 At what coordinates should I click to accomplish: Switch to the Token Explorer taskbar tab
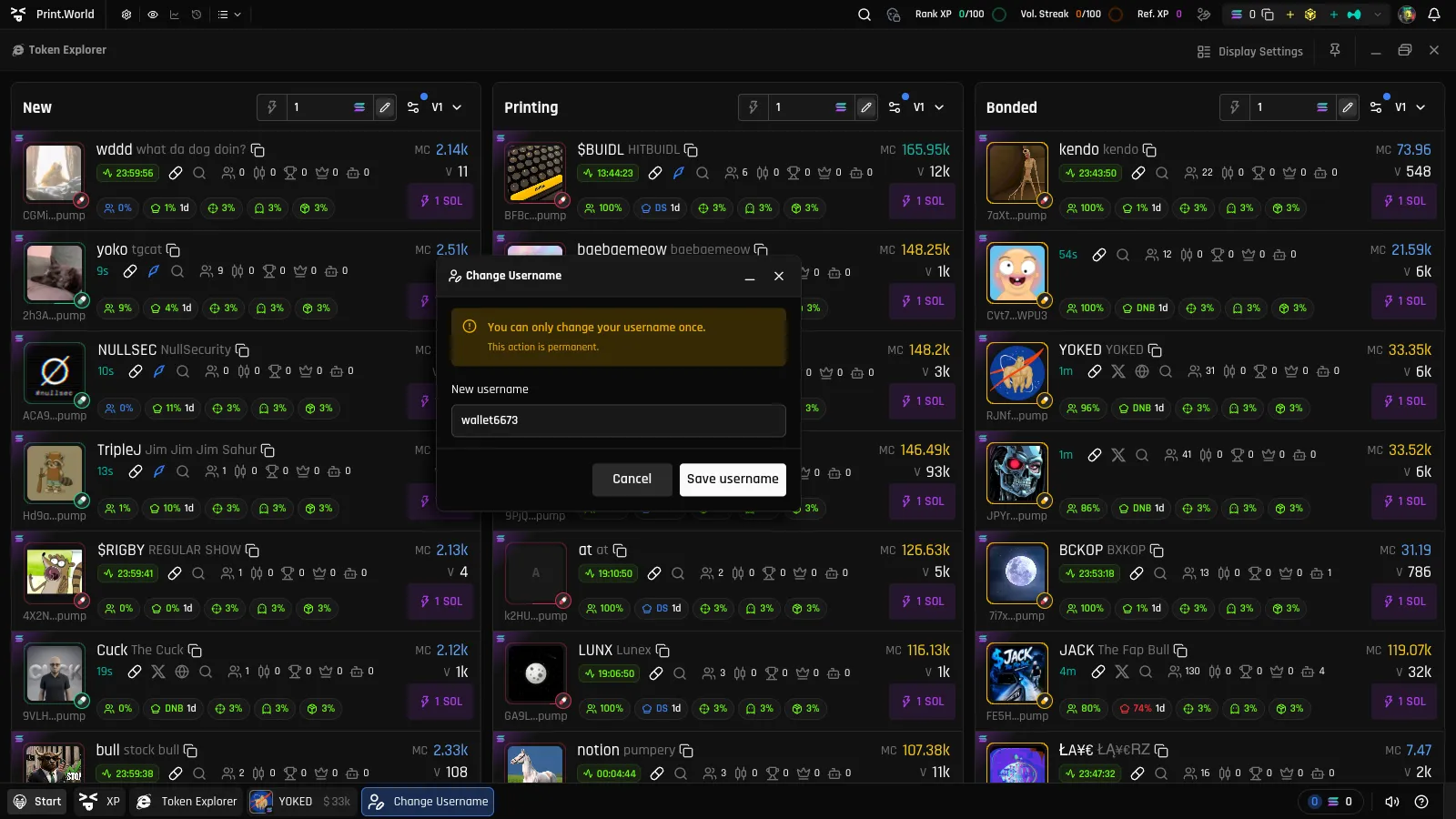[187, 802]
